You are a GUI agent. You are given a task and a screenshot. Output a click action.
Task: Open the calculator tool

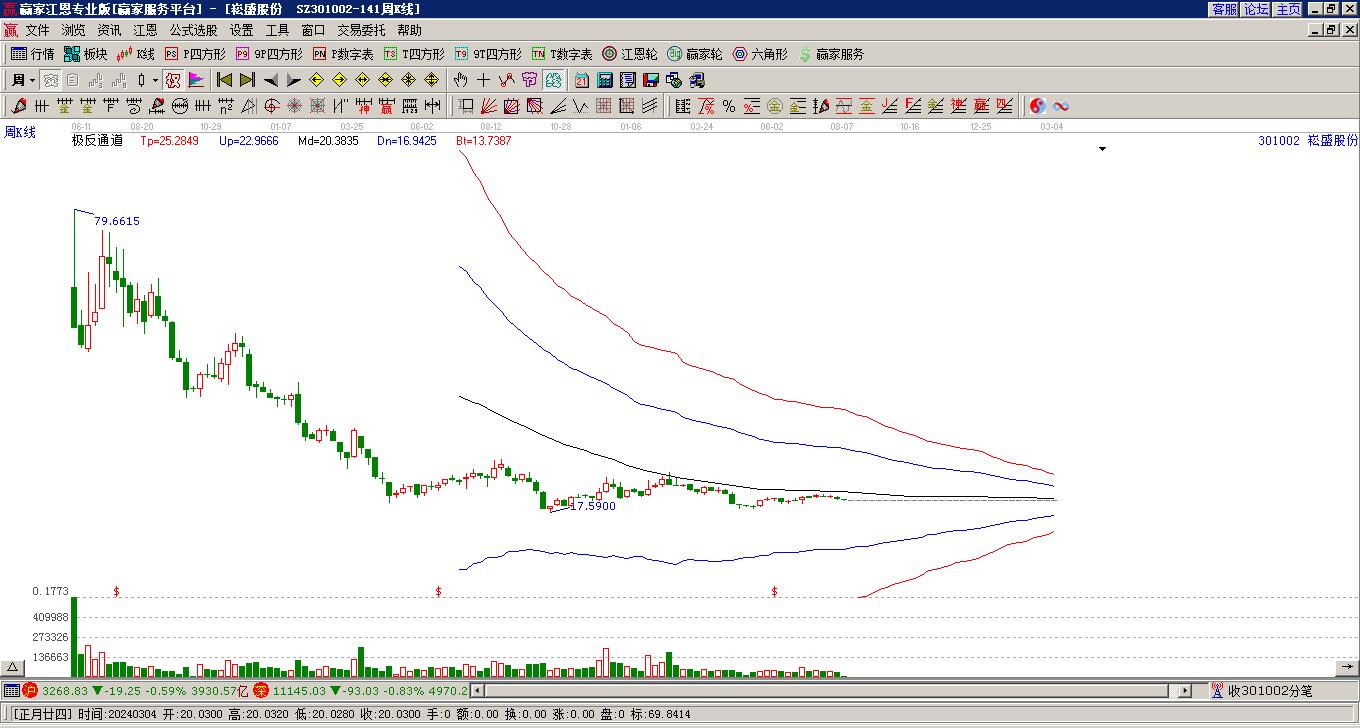[x=605, y=80]
